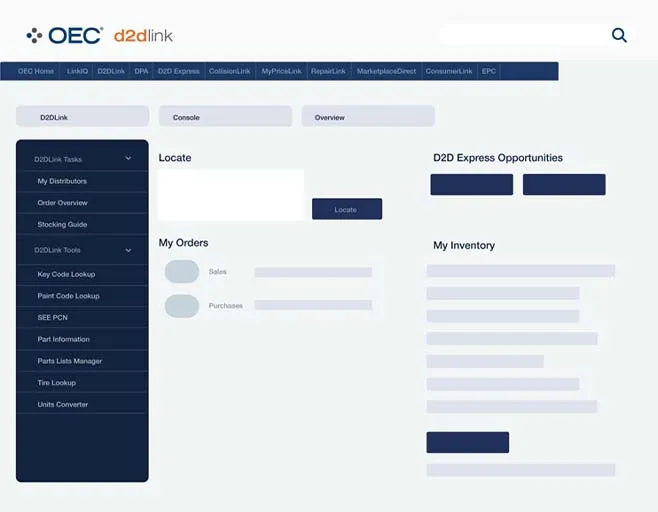Viewport: 658px width, 512px height.
Task: Toggle the Purchases orders pill
Action: click(182, 306)
